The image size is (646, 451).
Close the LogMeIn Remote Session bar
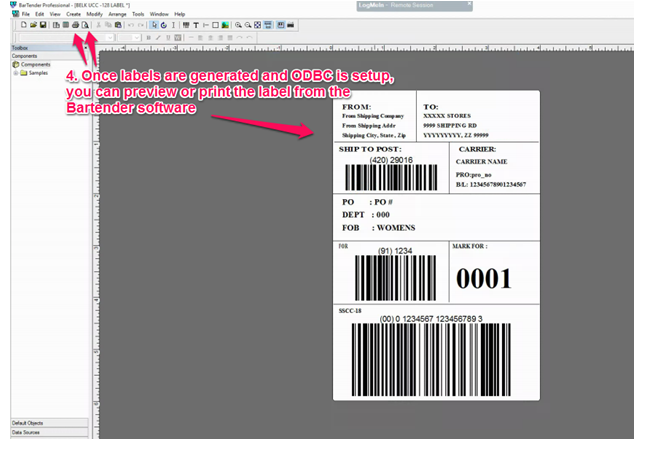(x=469, y=4)
